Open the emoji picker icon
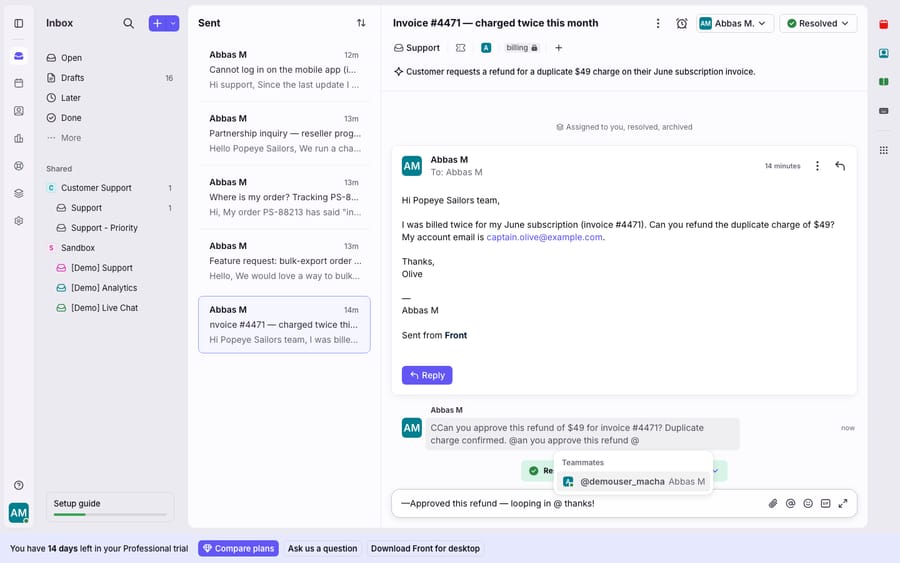Image resolution: width=900 pixels, height=563 pixels. pos(808,503)
